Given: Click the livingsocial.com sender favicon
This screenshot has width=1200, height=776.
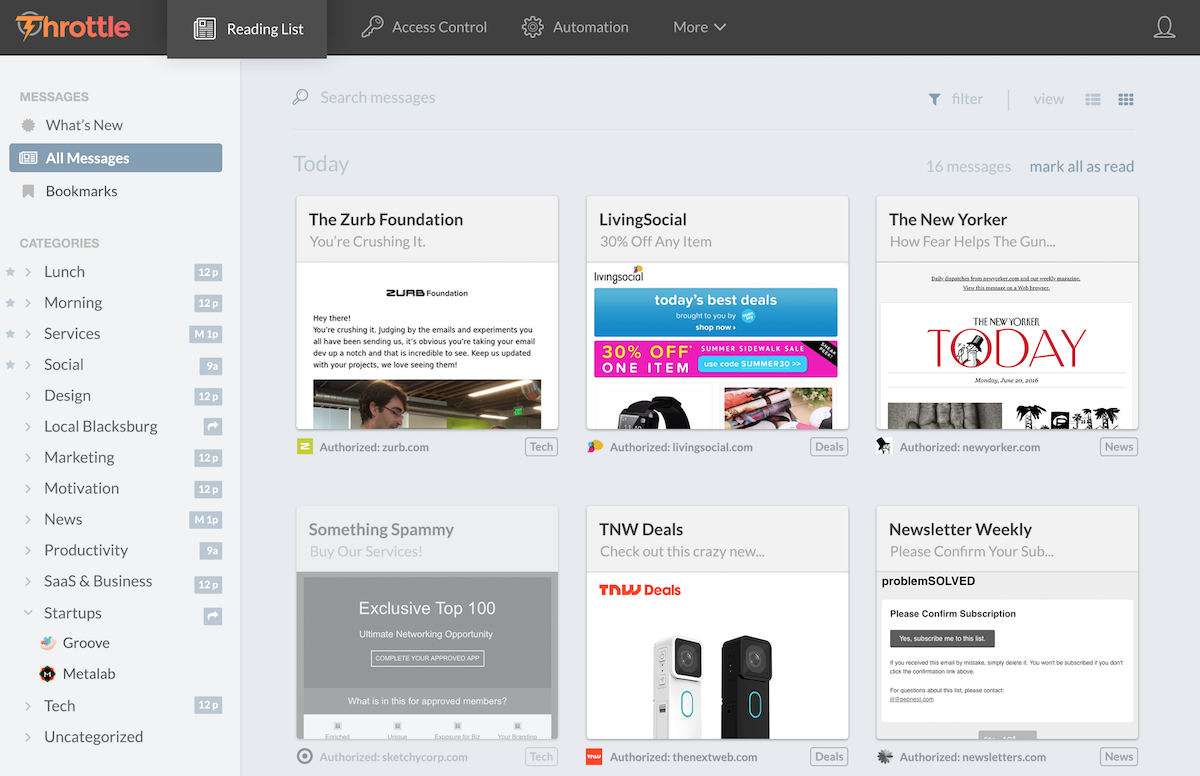Looking at the screenshot, I should pyautogui.click(x=595, y=447).
